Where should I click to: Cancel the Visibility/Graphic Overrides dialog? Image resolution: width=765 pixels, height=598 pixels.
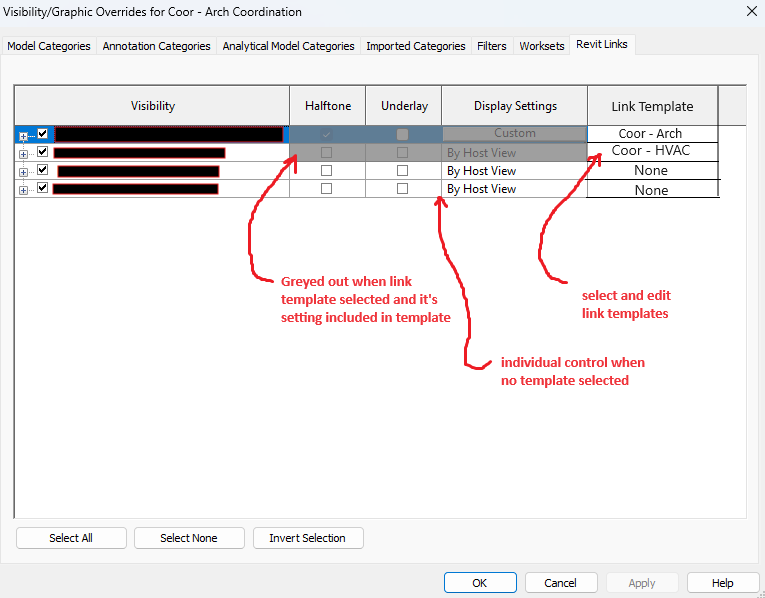click(x=561, y=583)
